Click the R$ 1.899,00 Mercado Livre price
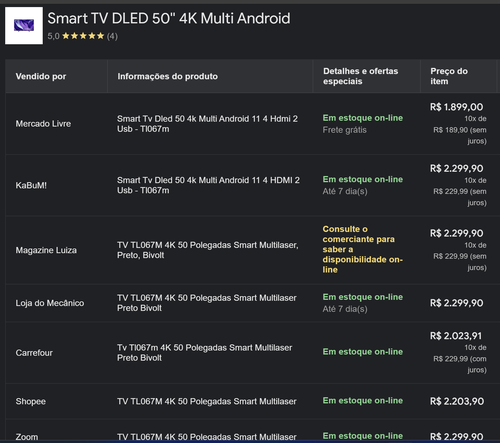The height and width of the screenshot is (443, 500). 456,107
